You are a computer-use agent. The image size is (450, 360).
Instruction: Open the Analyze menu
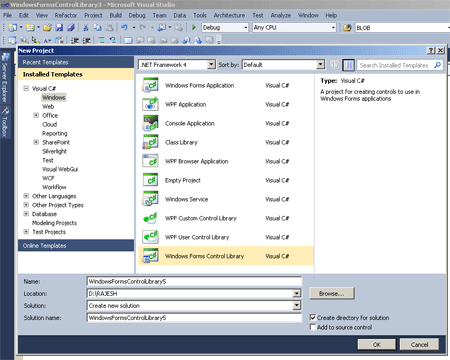(x=281, y=15)
